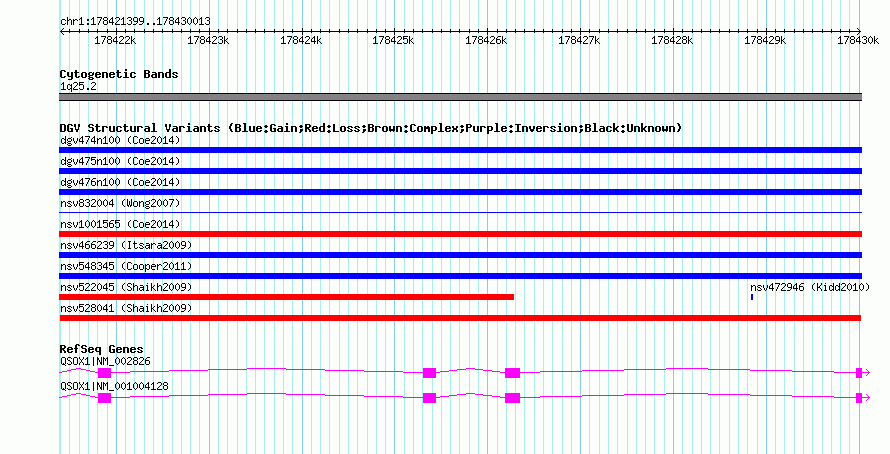Select NM_002826 exon near 178422k
The height and width of the screenshot is (454, 890).
click(104, 373)
